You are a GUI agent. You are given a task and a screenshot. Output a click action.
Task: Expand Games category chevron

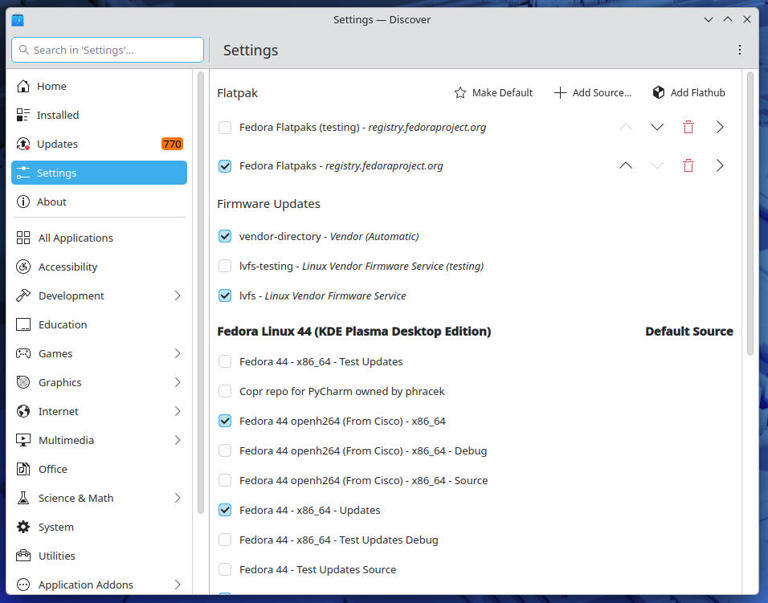pos(177,354)
